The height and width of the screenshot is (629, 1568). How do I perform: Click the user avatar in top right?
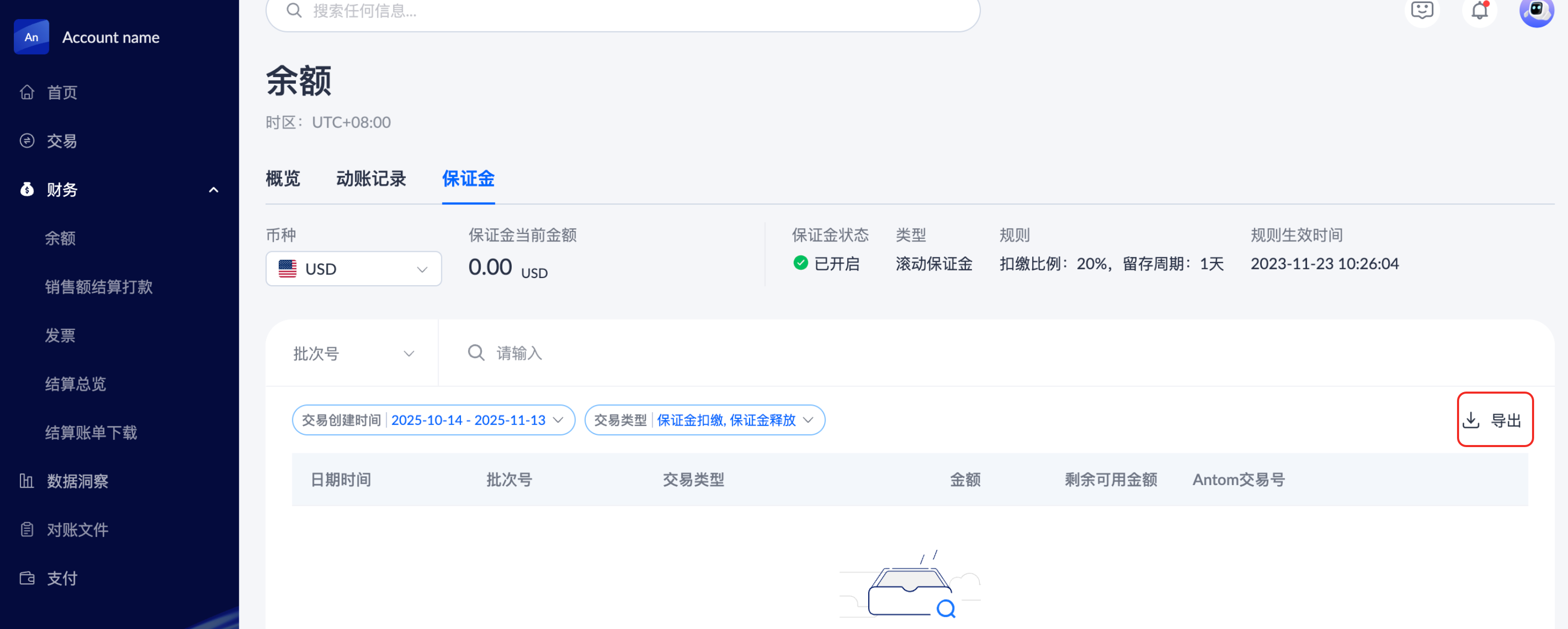pos(1536,11)
